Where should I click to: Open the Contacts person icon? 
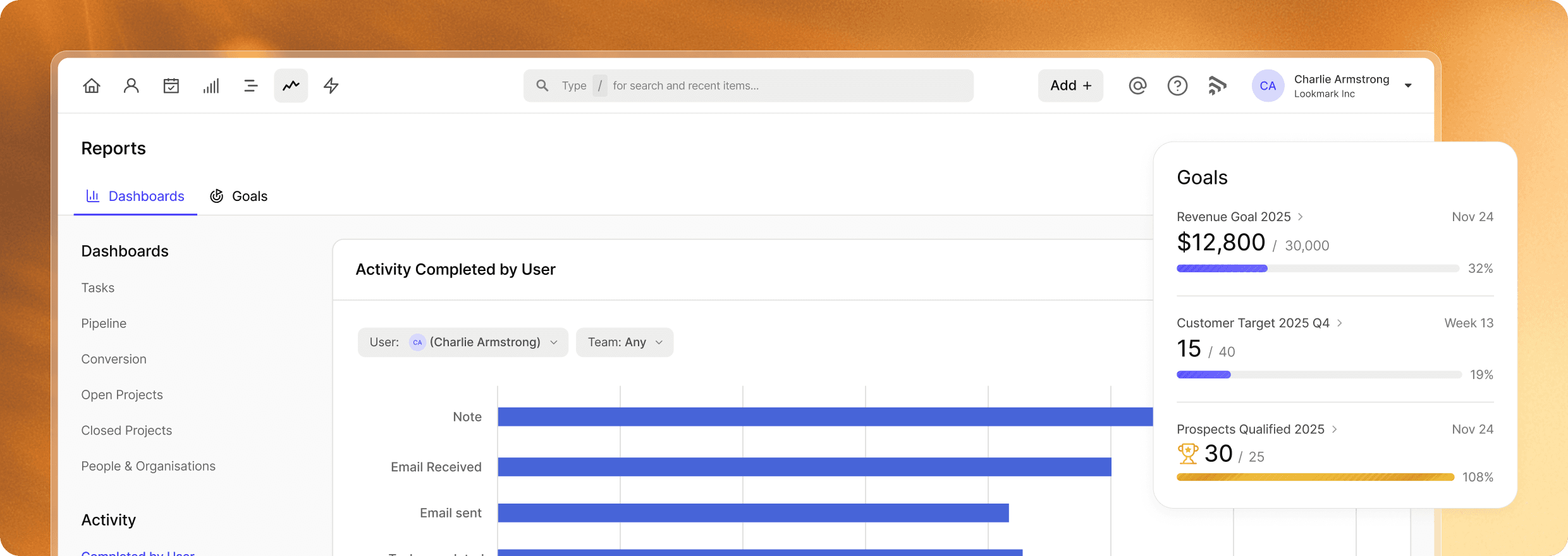click(132, 85)
